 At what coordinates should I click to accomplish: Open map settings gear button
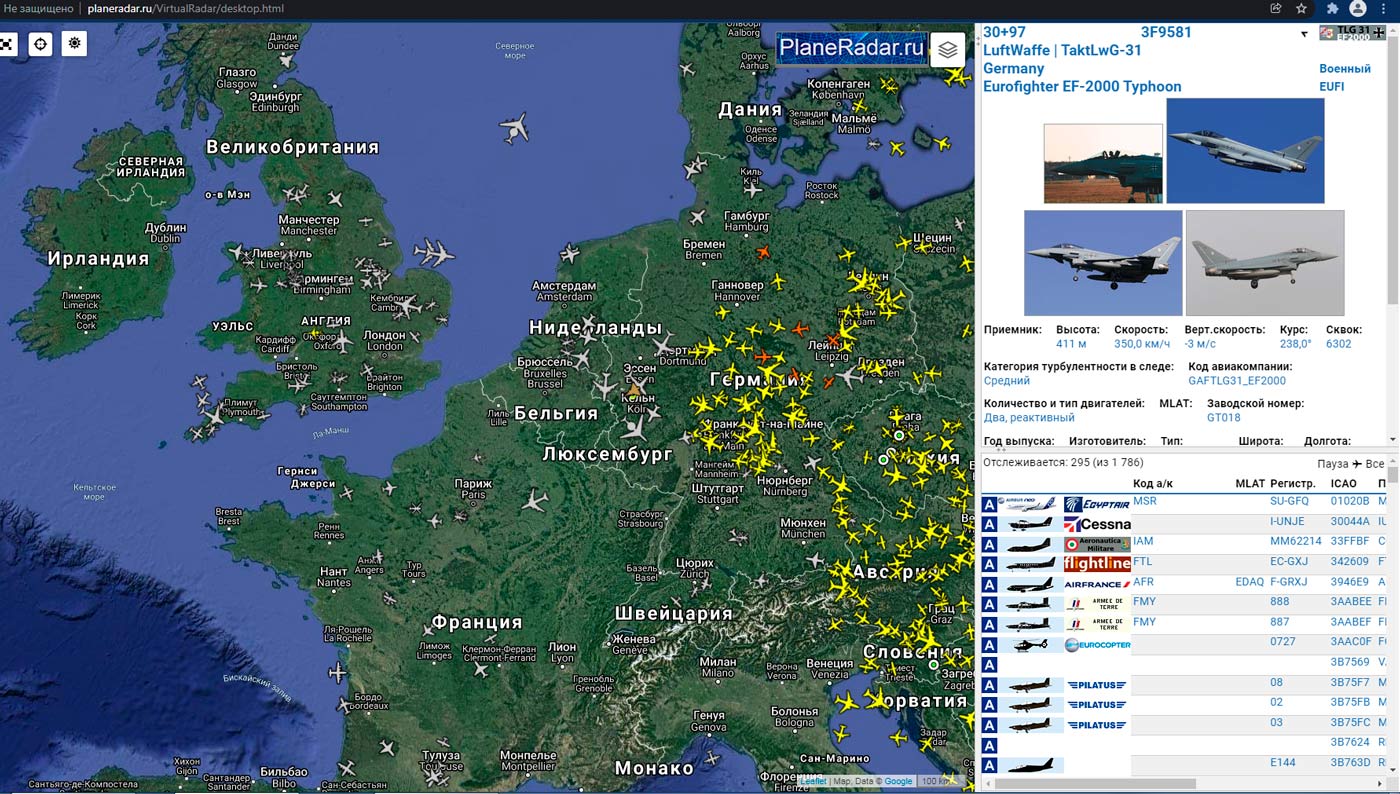74,43
